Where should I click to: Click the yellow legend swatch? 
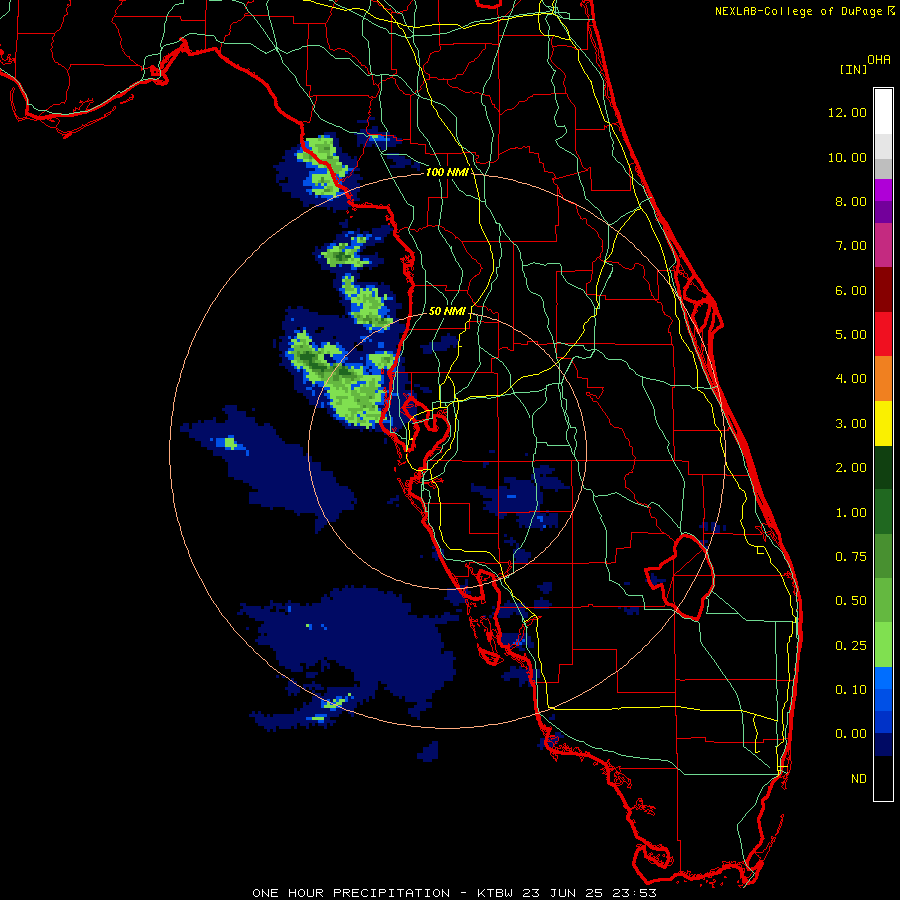click(x=883, y=423)
